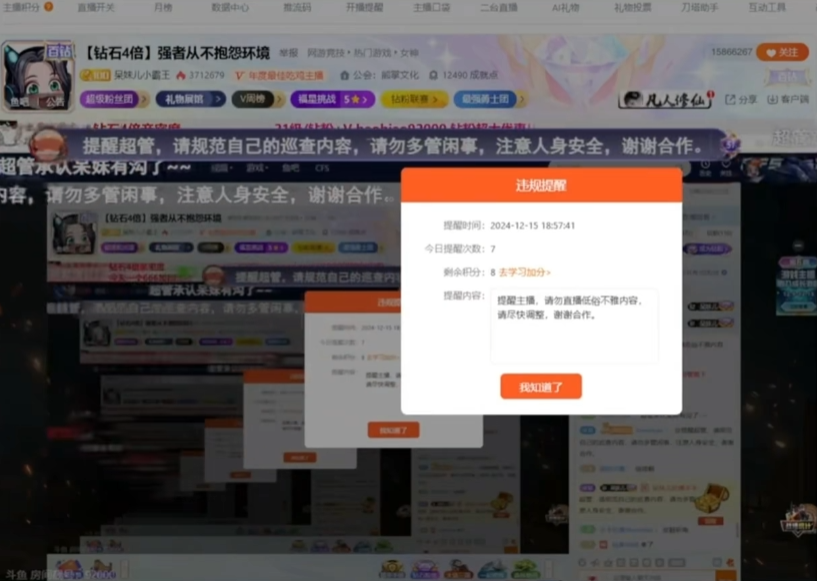Open the V周榜 weekly ranking

pos(253,99)
